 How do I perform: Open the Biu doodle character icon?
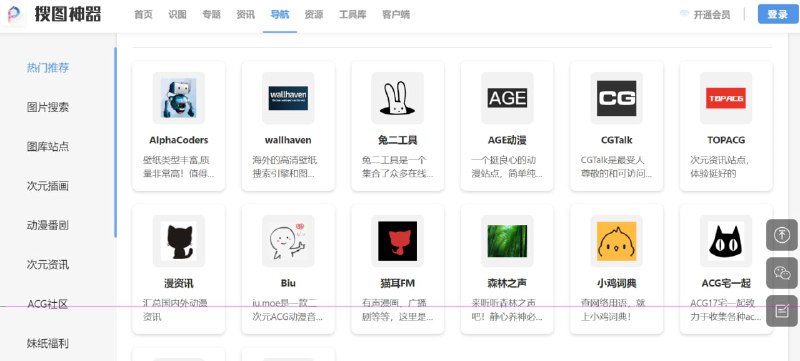click(288, 241)
